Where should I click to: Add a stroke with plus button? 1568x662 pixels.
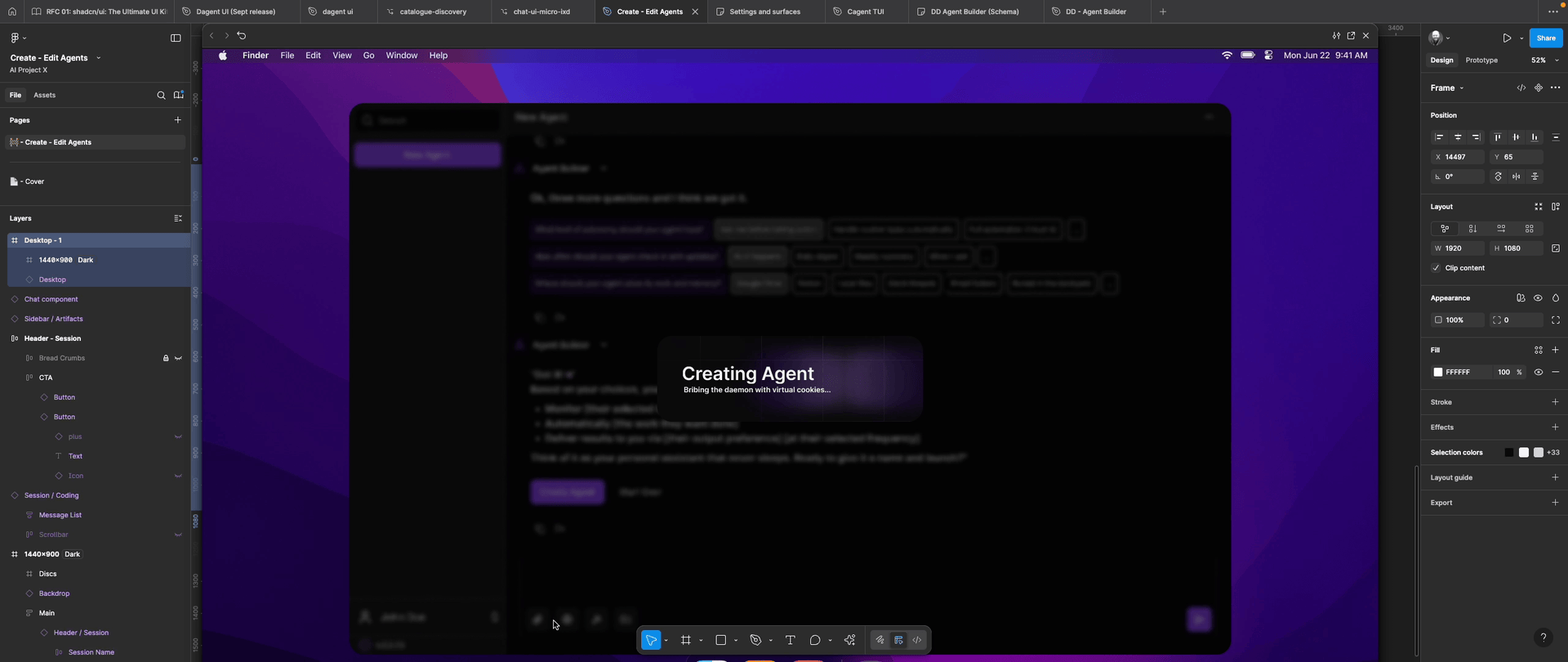pyautogui.click(x=1556, y=402)
